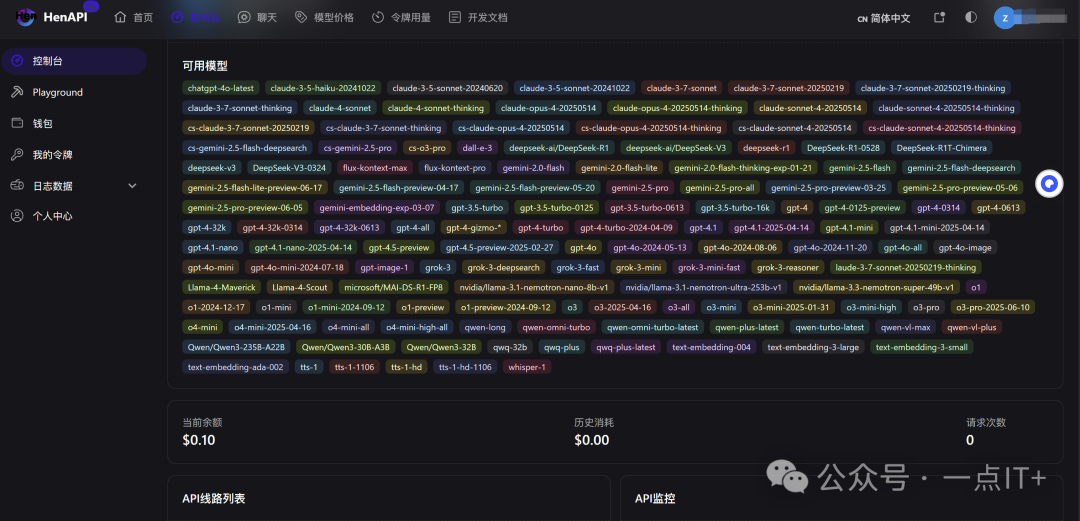Click the qwen-vl-max model tag
The height and width of the screenshot is (521, 1080).
click(x=906, y=327)
